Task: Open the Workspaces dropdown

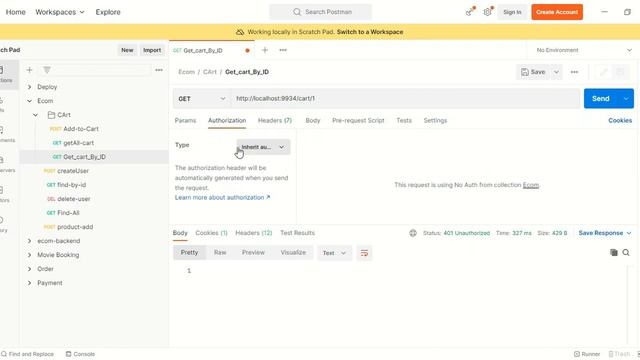Action: [60, 12]
